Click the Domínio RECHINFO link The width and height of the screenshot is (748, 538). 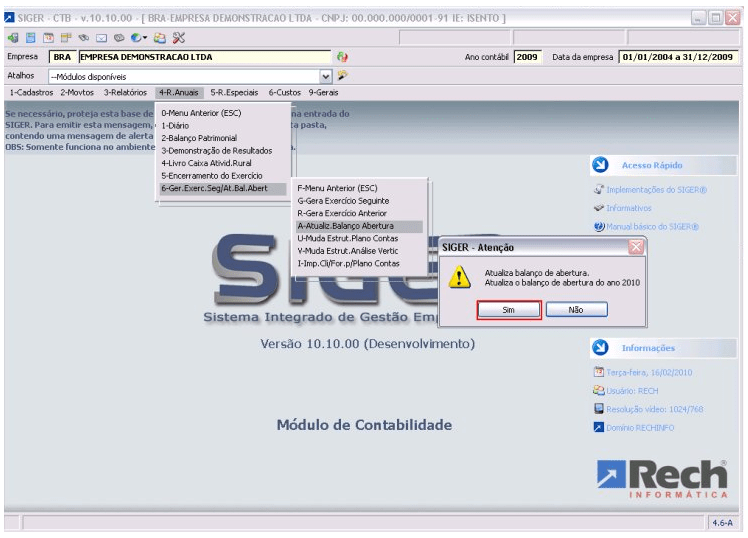pyautogui.click(x=640, y=428)
